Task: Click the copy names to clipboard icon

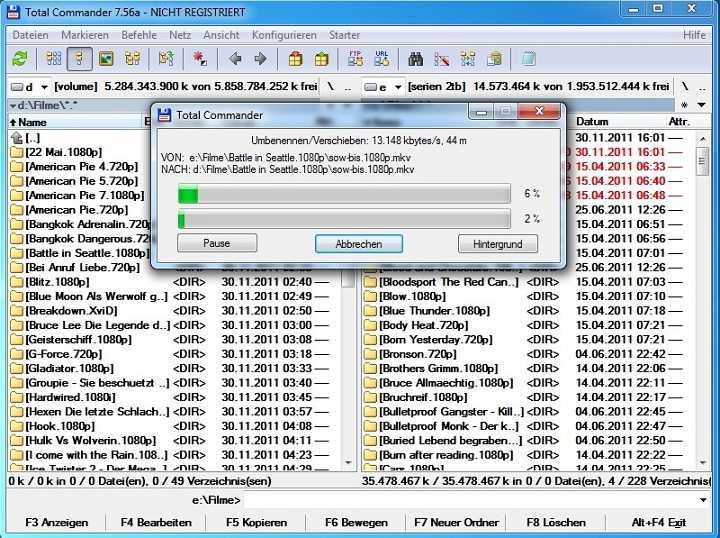Action: 494,59
